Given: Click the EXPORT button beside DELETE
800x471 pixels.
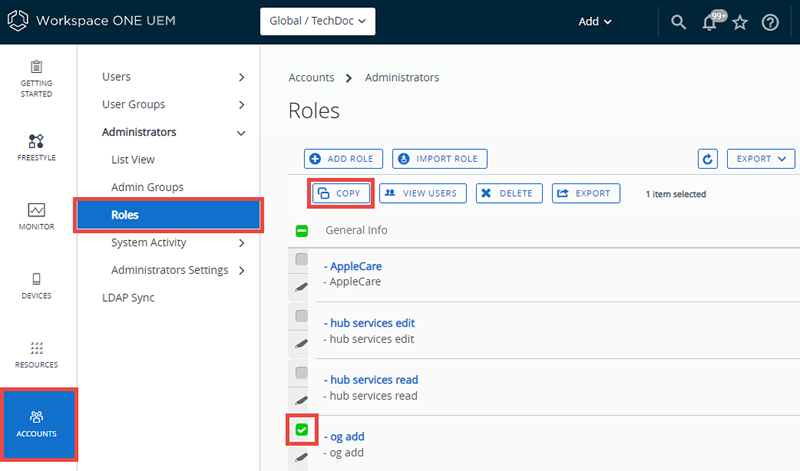Looking at the screenshot, I should [x=586, y=193].
